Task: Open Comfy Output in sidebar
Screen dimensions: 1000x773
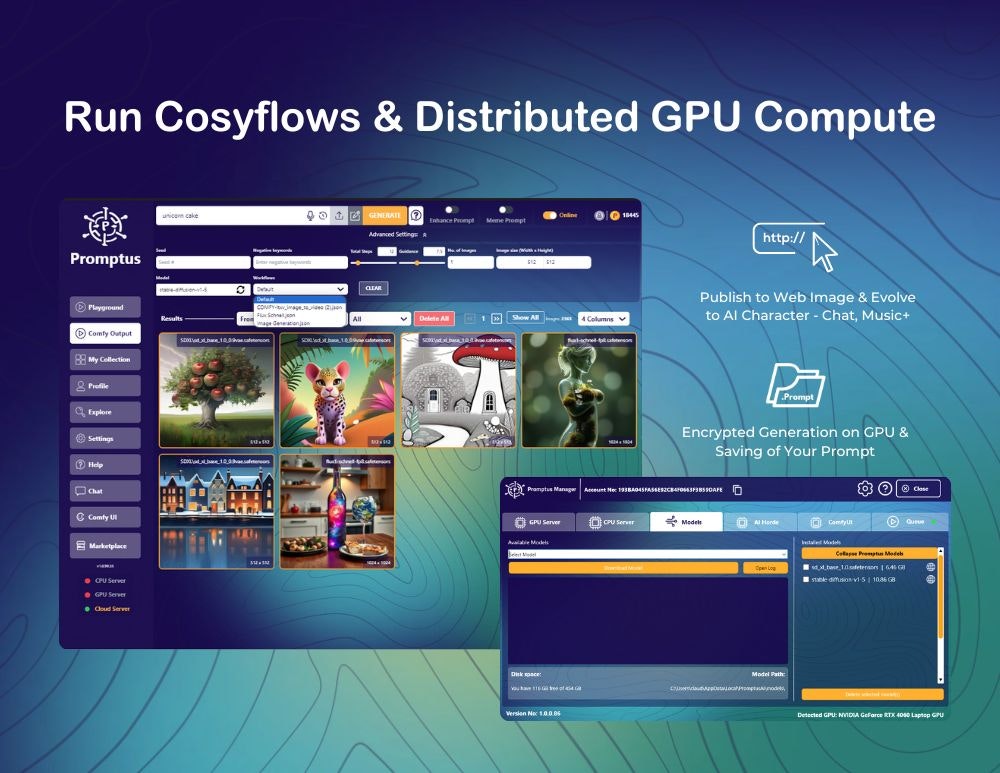Action: [105, 334]
